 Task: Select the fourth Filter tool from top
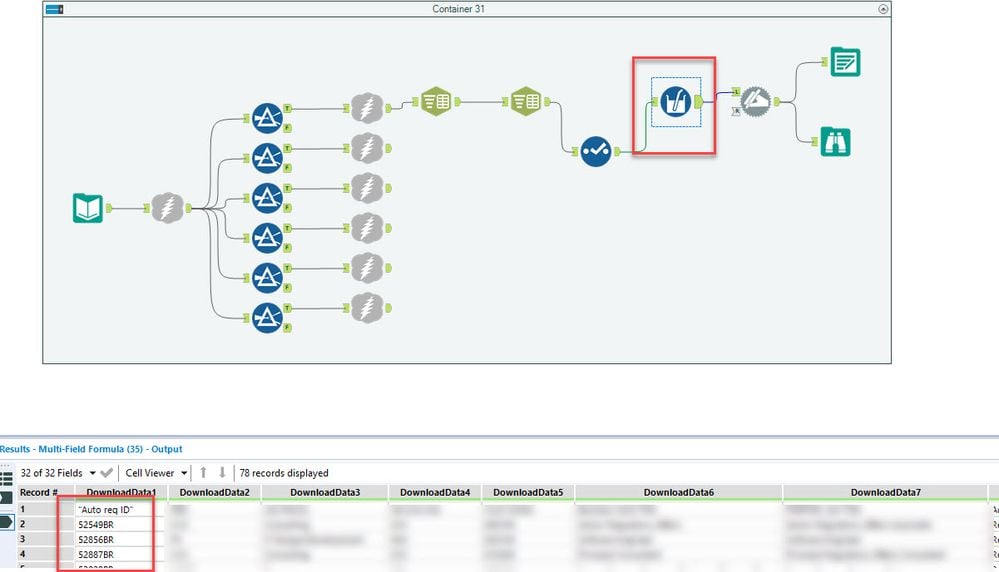(268, 238)
